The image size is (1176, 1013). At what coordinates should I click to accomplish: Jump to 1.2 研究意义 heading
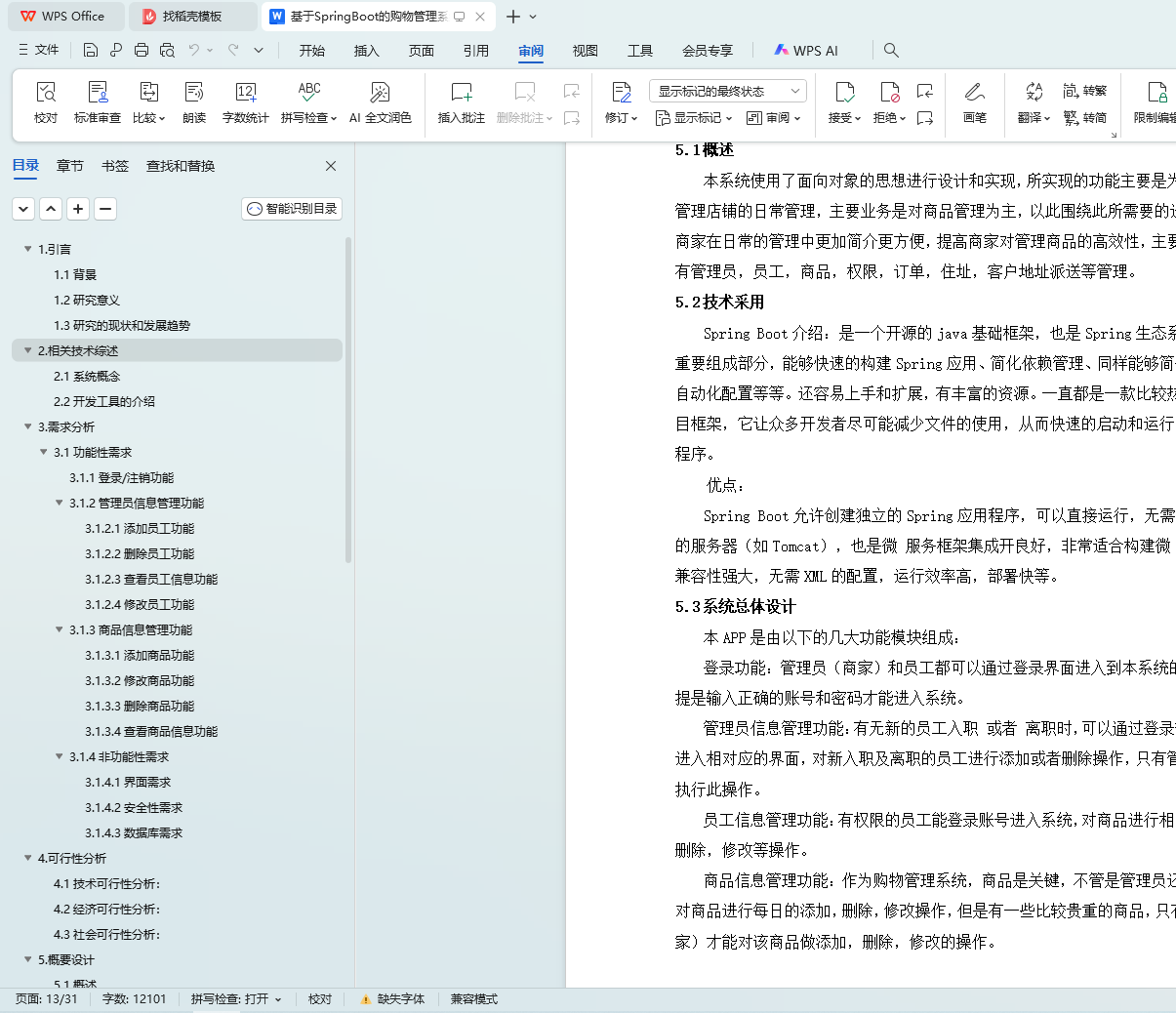click(x=87, y=300)
